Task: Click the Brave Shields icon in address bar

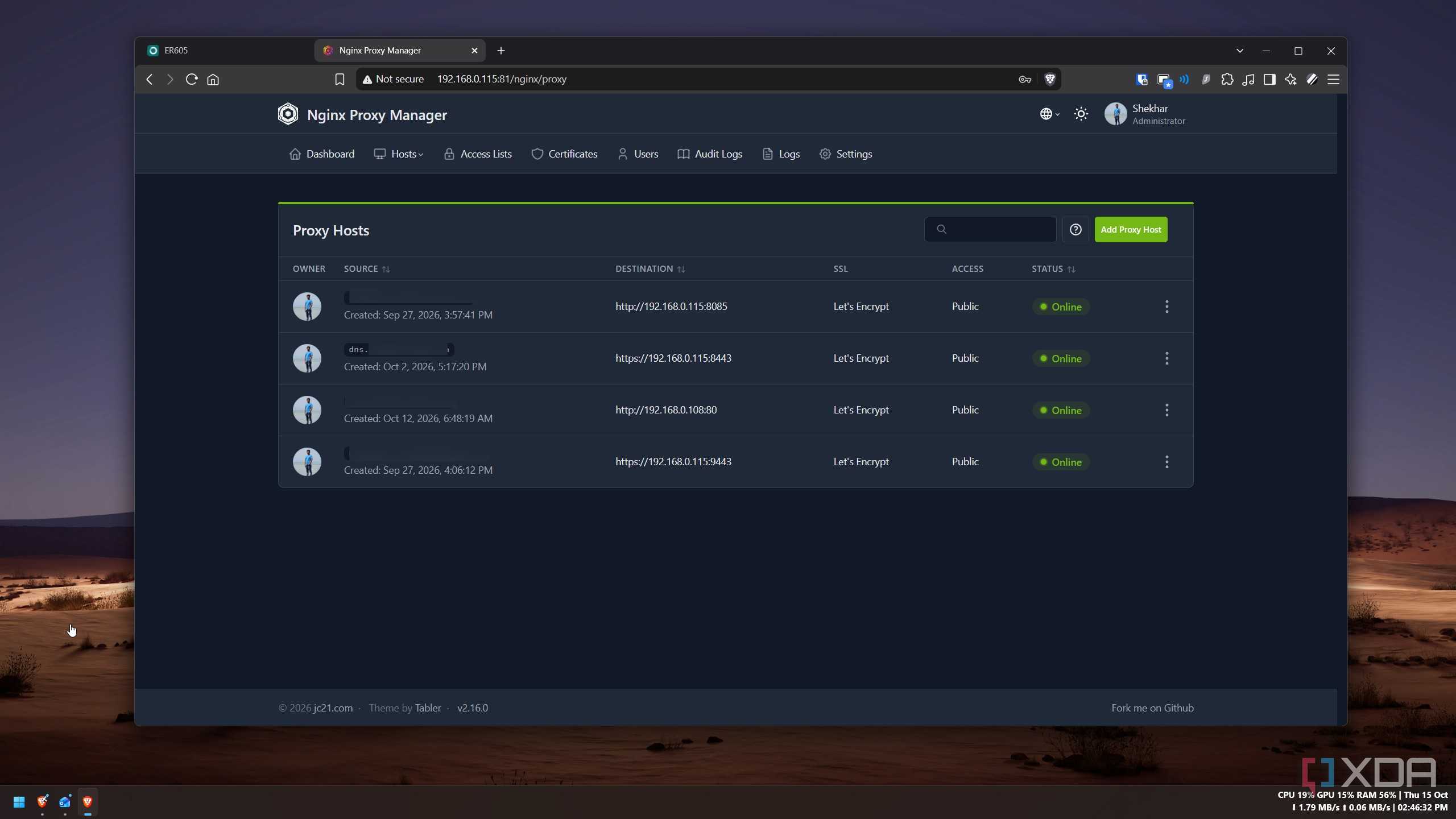Action: pyautogui.click(x=1050, y=79)
